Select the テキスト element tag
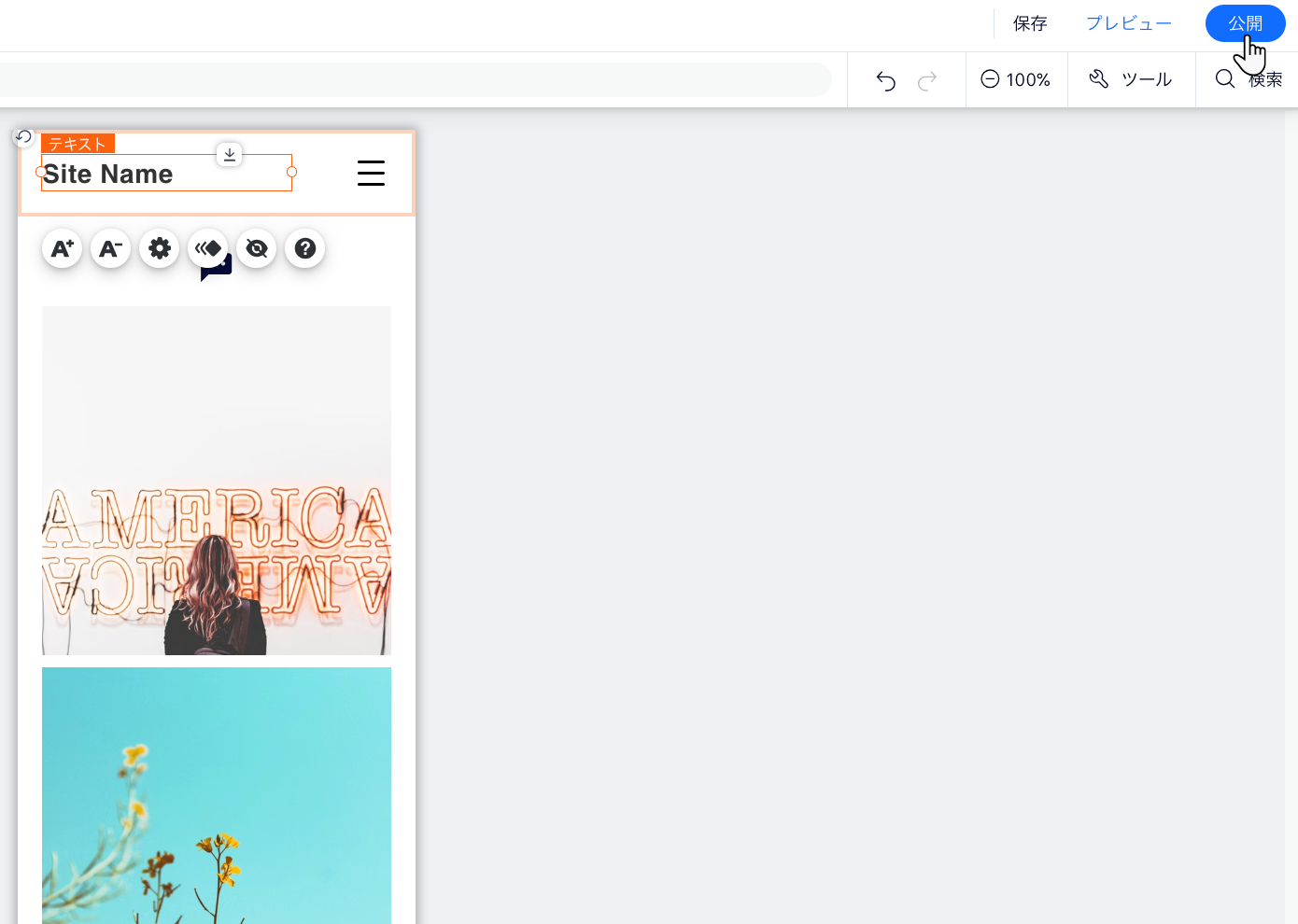 [x=78, y=143]
